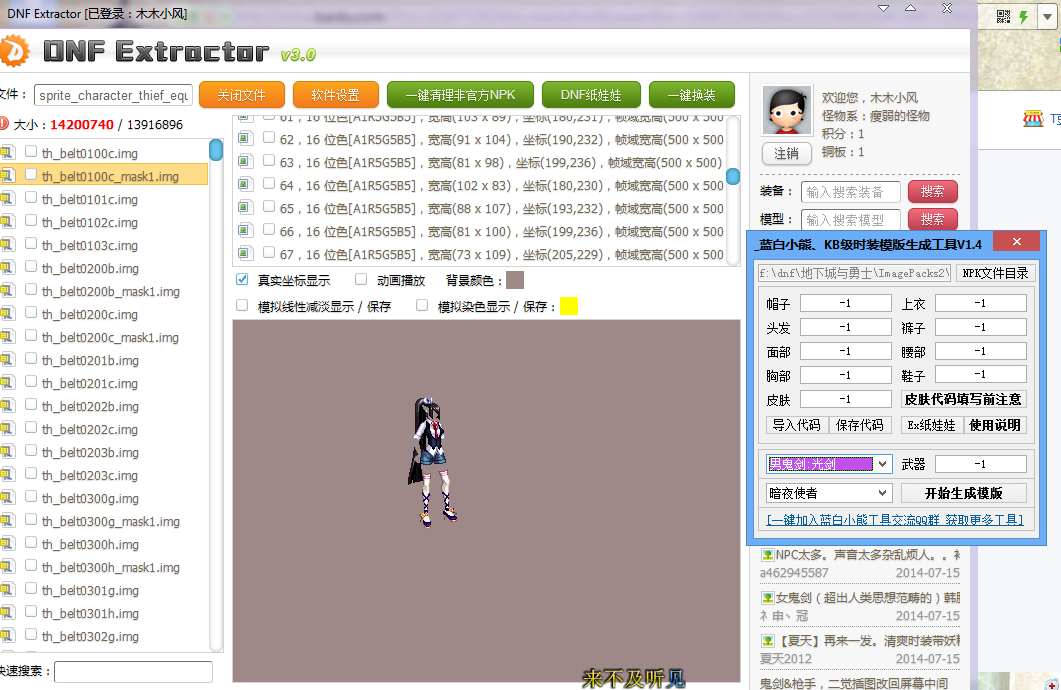Enable 动画播放 checkbox
The height and width of the screenshot is (690, 1061).
point(361,279)
